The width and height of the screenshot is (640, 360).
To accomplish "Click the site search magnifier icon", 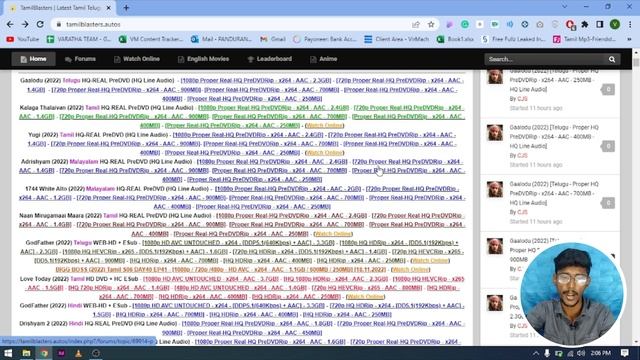I will [x=612, y=59].
